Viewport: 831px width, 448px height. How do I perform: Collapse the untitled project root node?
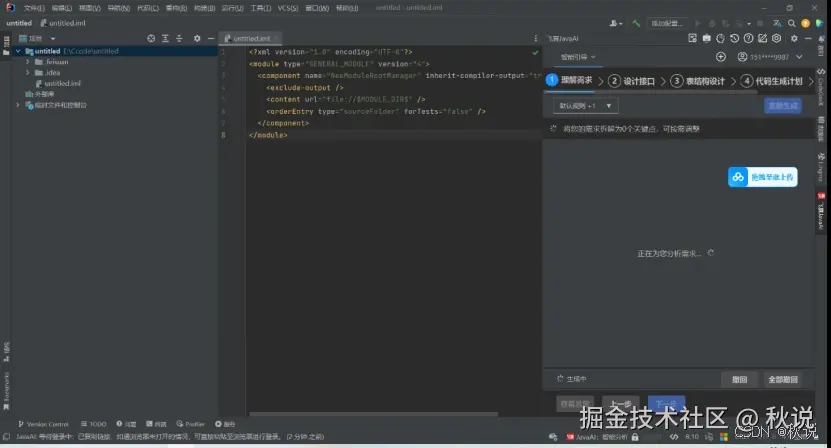click(18, 51)
